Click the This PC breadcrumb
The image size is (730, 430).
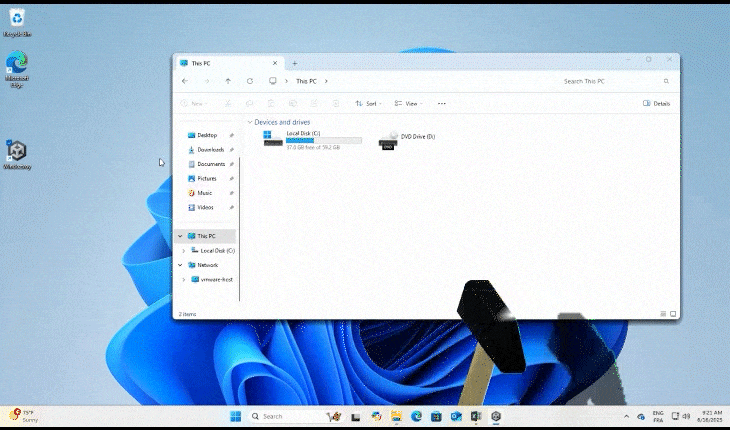tap(306, 81)
